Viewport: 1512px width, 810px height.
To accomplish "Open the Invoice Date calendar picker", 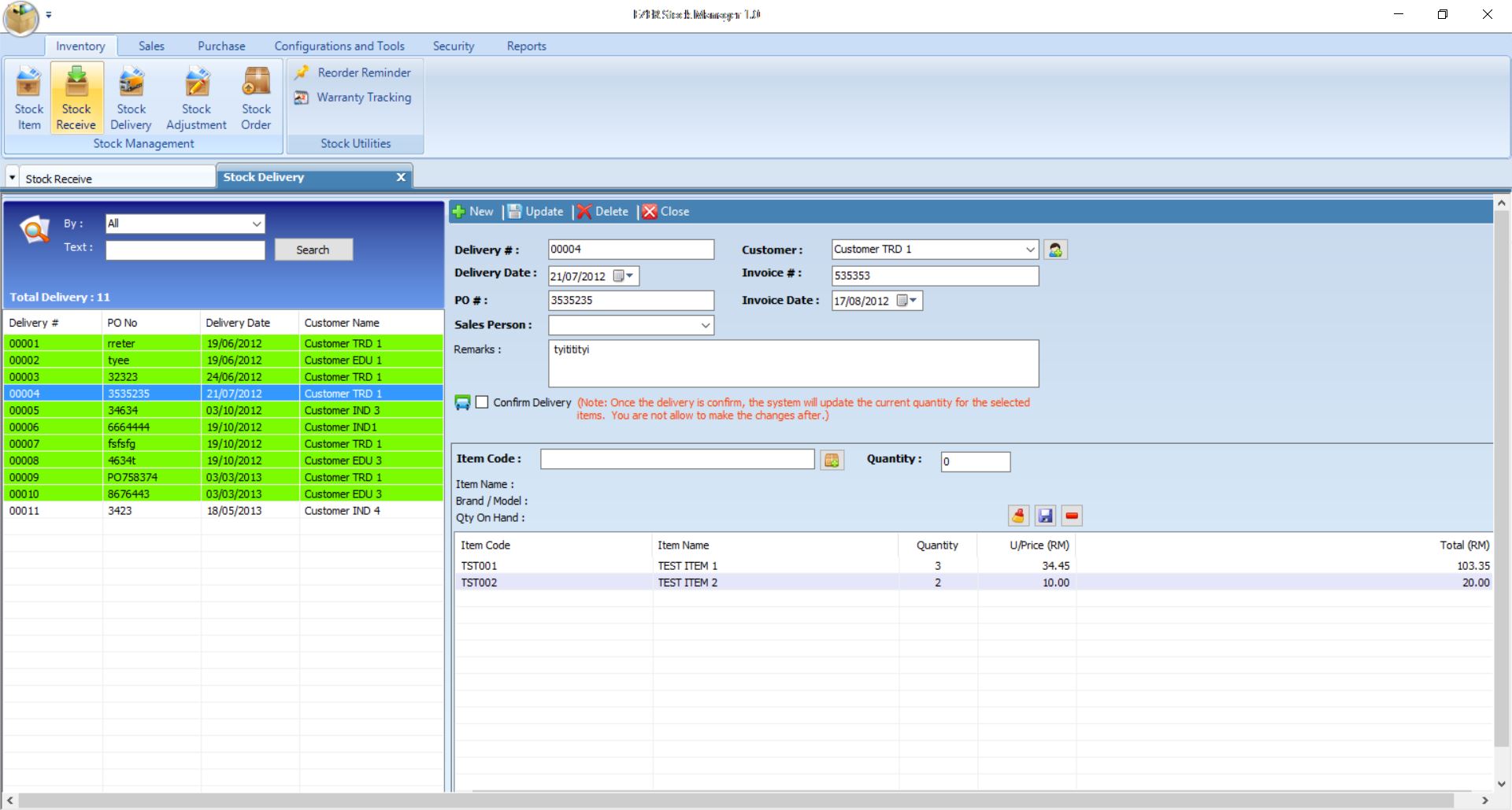I will coord(907,301).
